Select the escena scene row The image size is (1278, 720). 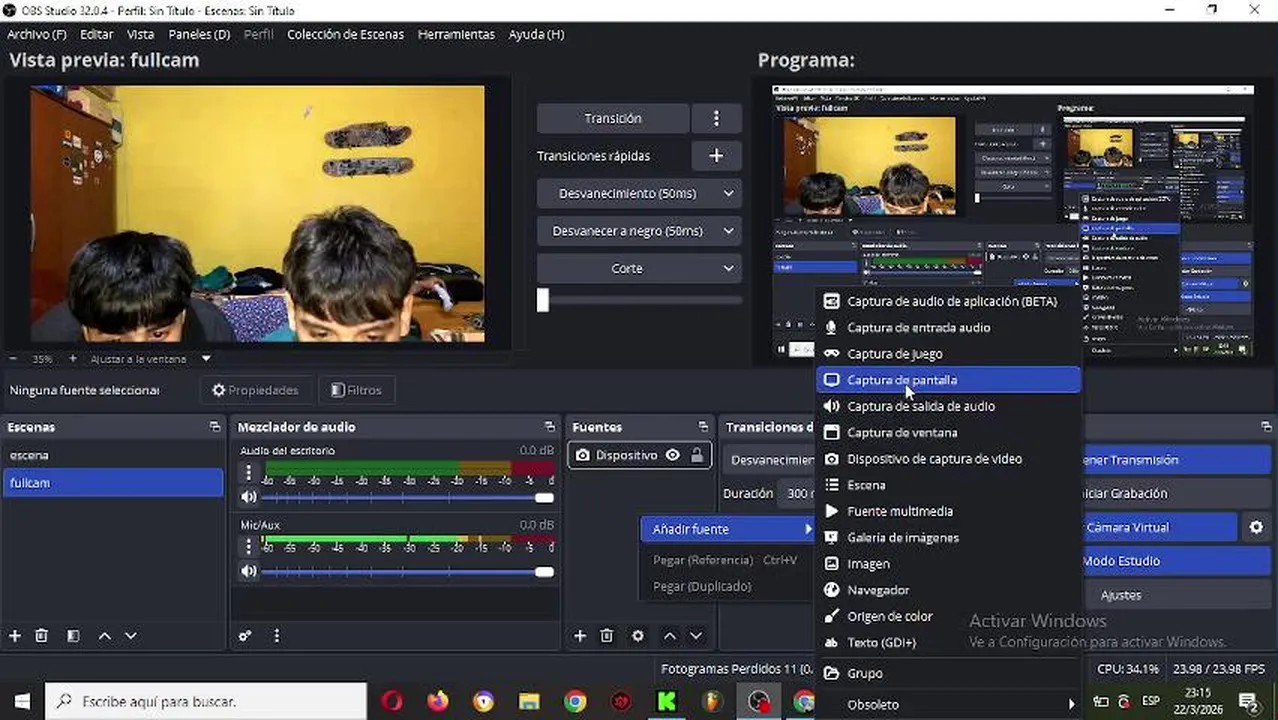pyautogui.click(x=113, y=455)
